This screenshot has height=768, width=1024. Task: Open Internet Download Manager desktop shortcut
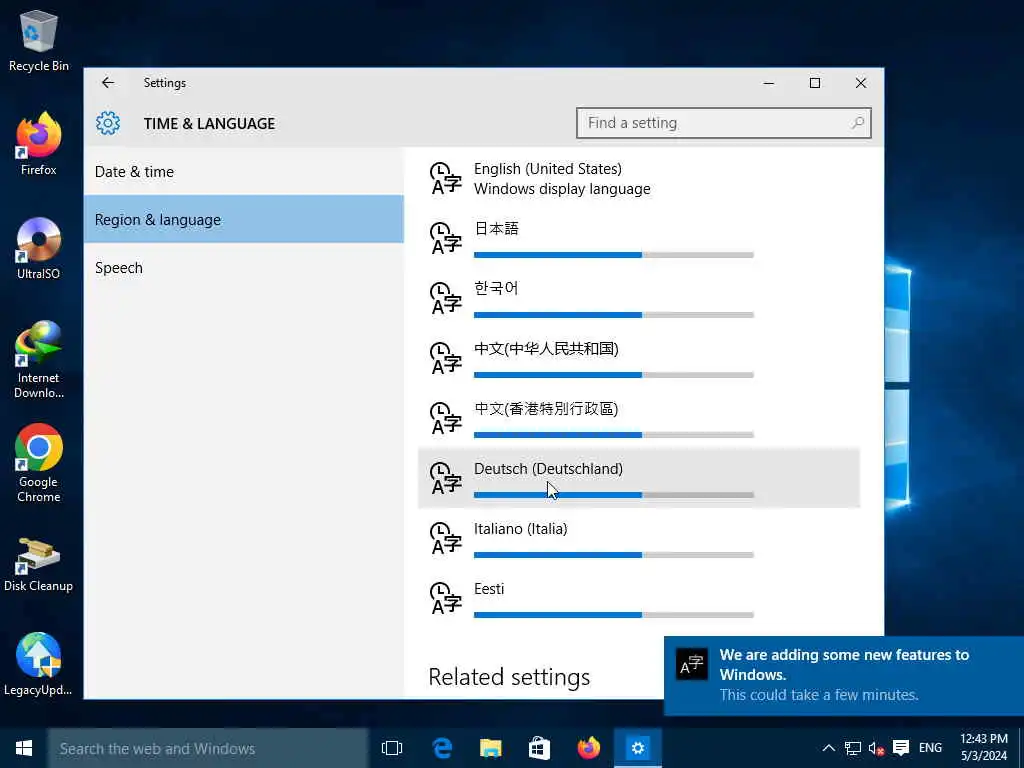39,359
